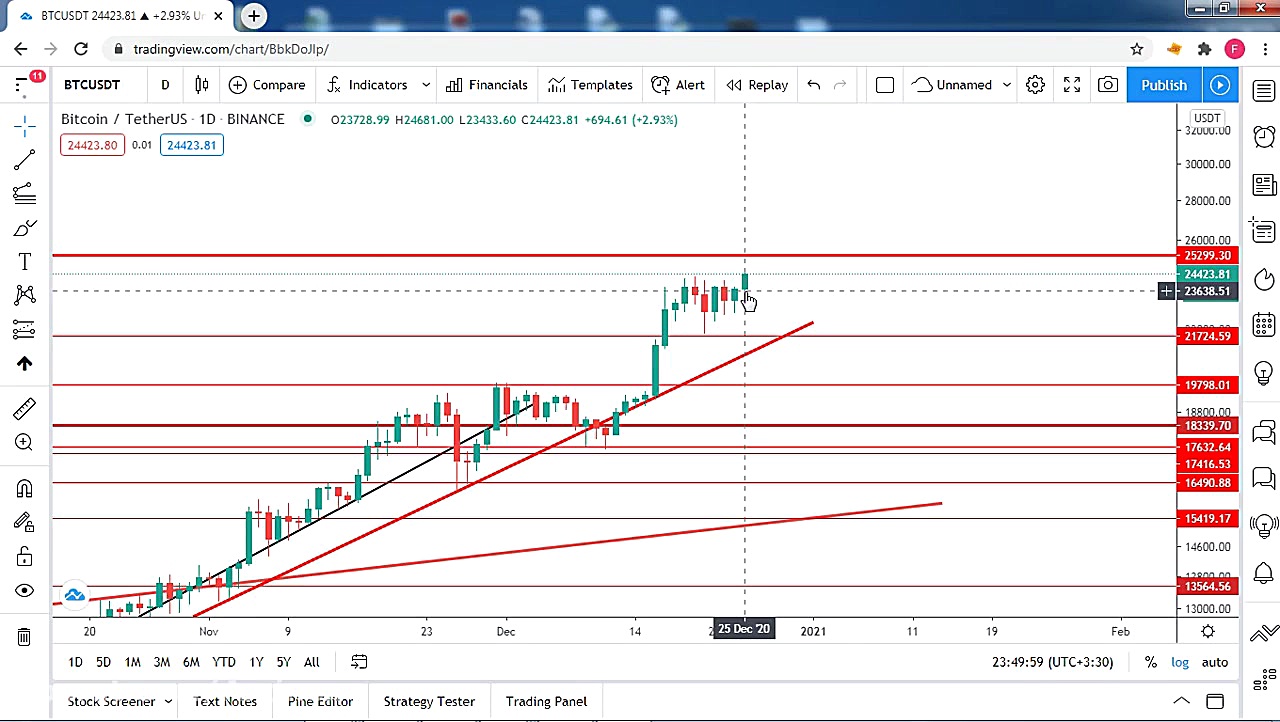Start Bar Replay mode
Screen dimensions: 1280x722
click(757, 85)
